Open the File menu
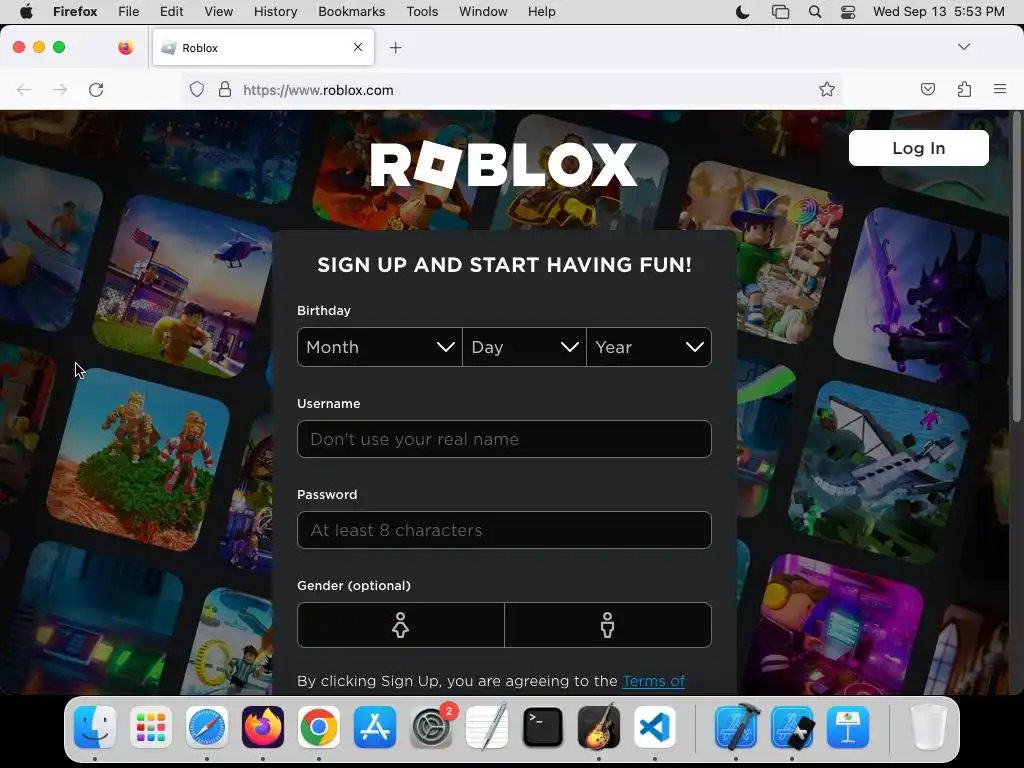Image resolution: width=1024 pixels, height=768 pixels. 129,12
